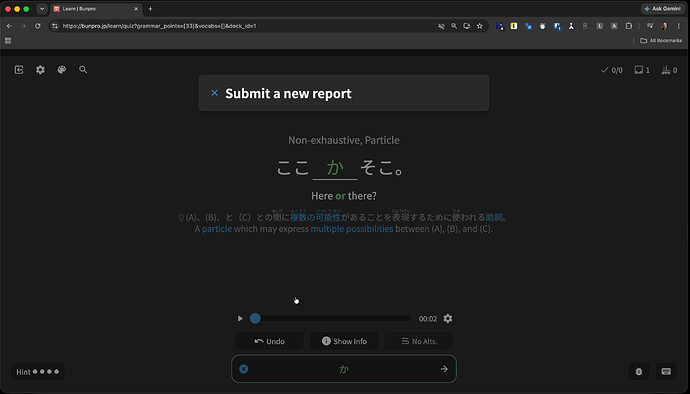This screenshot has height=394, width=690.
Task: Click the Hint button
Action: click(38, 372)
